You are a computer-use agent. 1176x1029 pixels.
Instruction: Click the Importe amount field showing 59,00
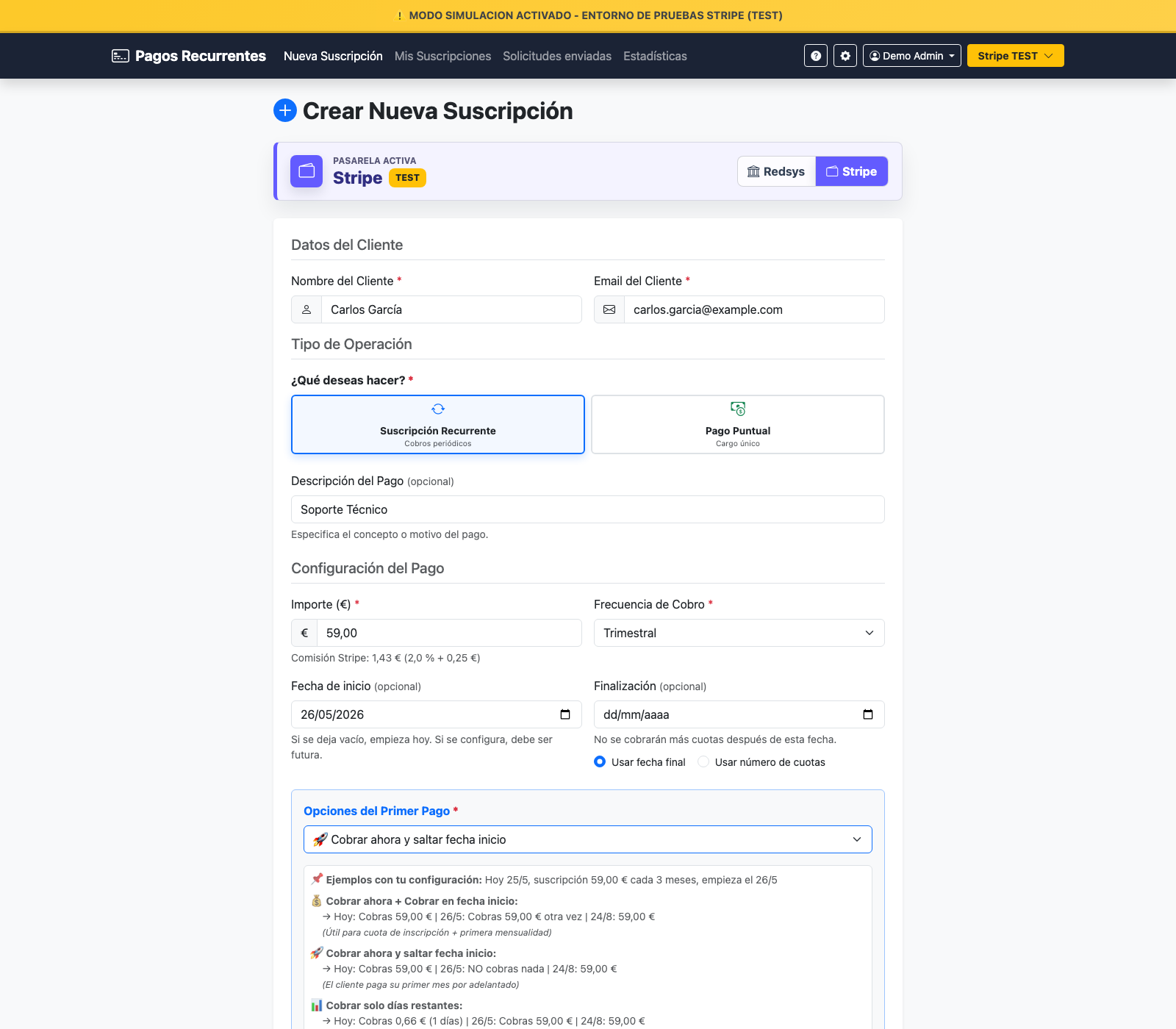pyautogui.click(x=449, y=633)
